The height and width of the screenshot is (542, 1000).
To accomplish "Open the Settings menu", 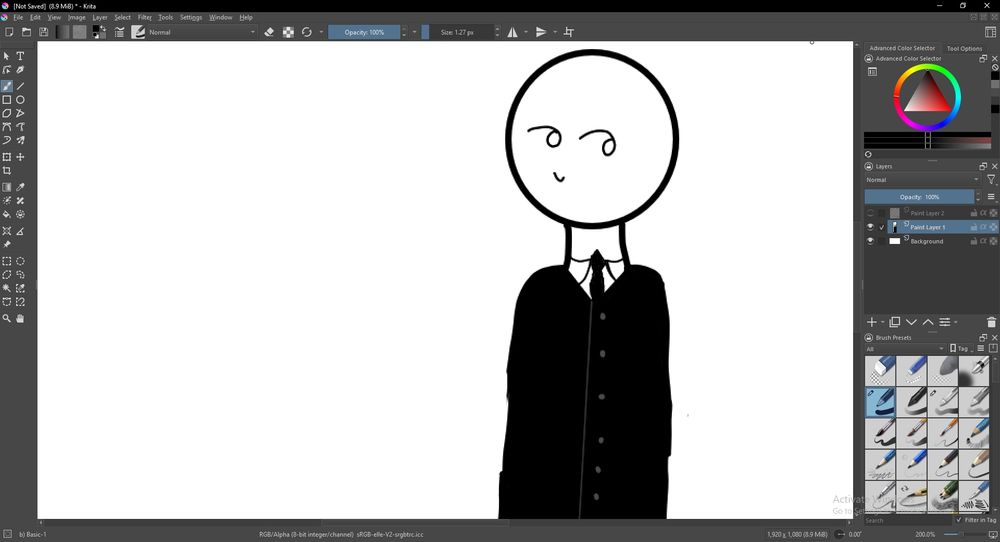I will (191, 17).
